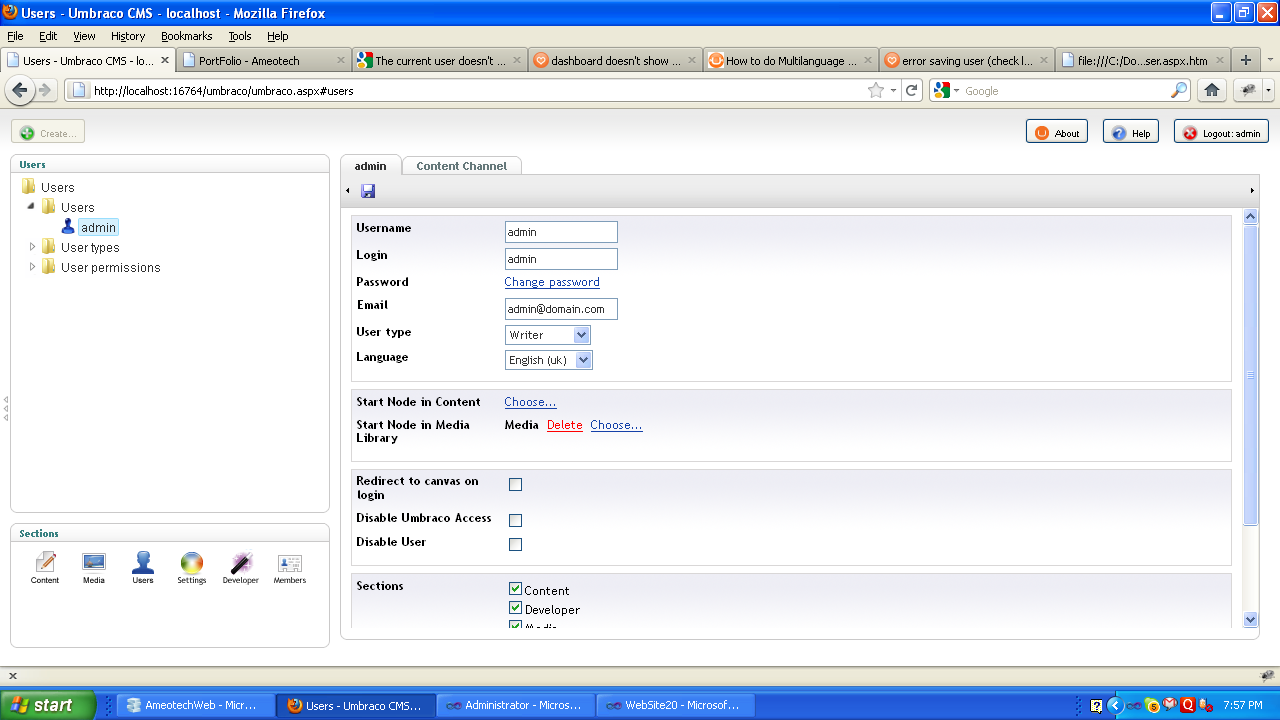1280x720 pixels.
Task: Bookmark this page with the star icon
Action: 877,90
